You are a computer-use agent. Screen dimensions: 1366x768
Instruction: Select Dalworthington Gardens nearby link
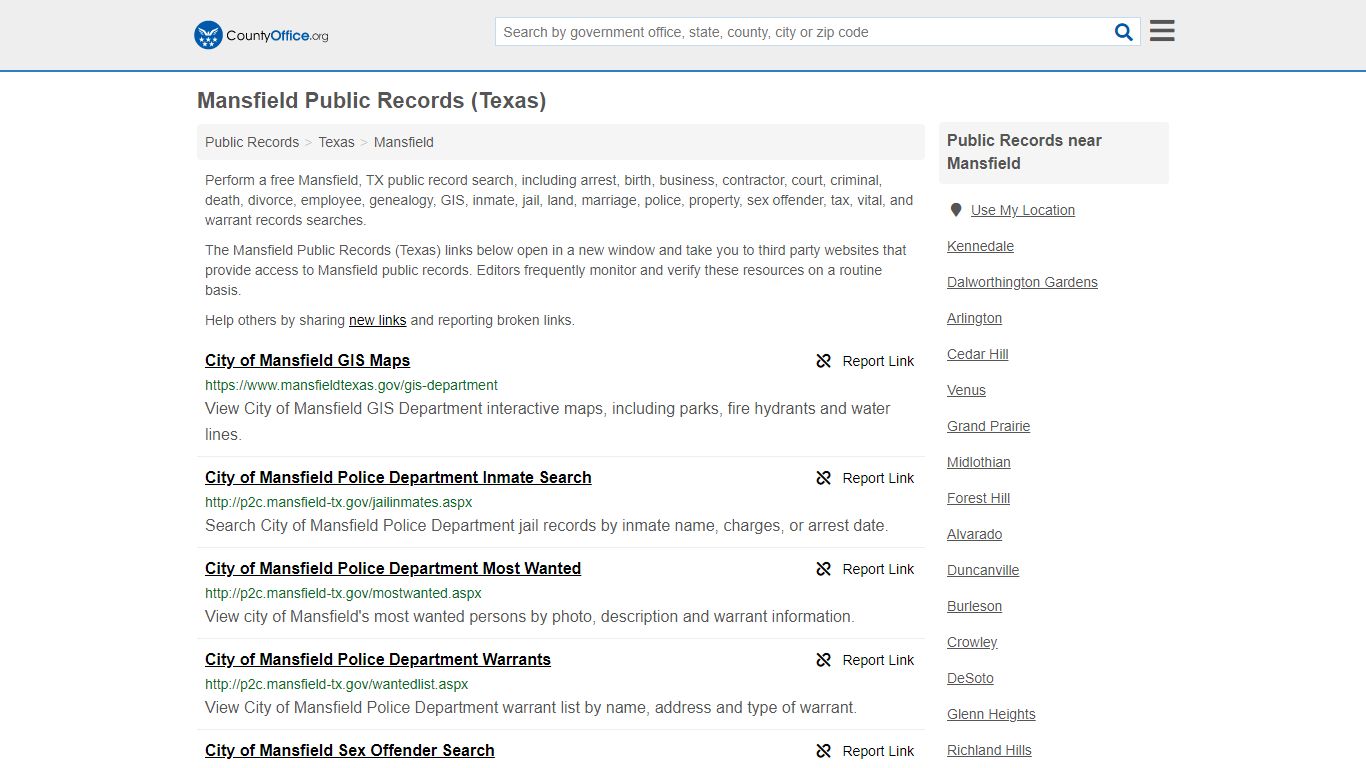[x=1022, y=282]
